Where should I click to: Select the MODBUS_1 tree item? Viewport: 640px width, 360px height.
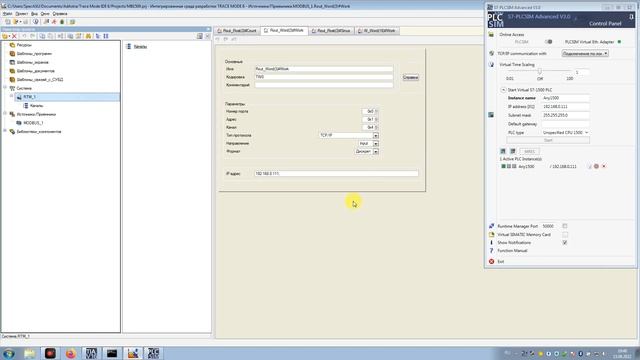click(x=33, y=123)
